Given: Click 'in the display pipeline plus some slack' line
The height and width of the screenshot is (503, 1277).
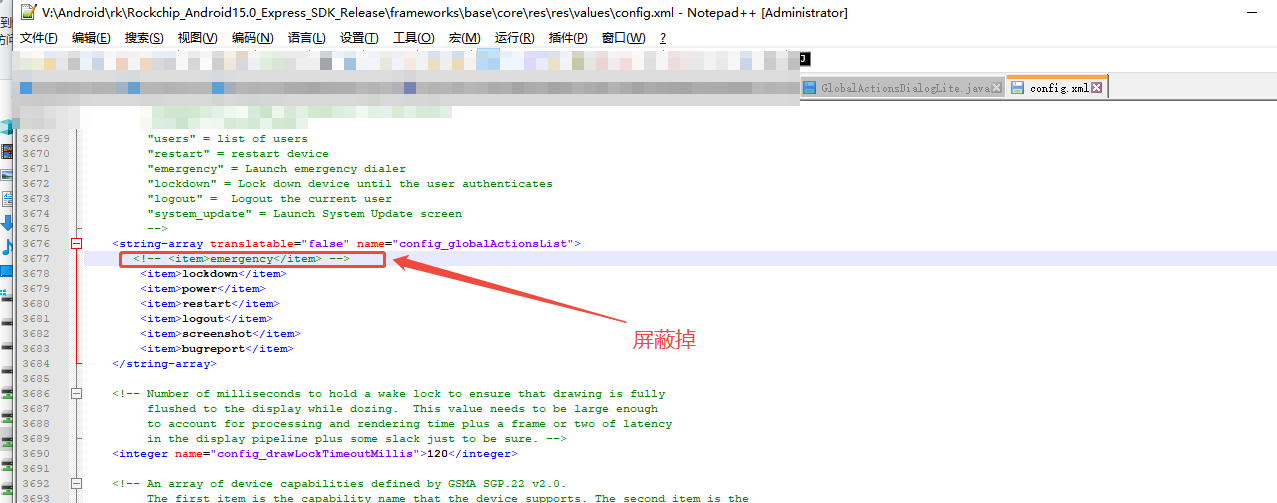Looking at the screenshot, I should (357, 439).
